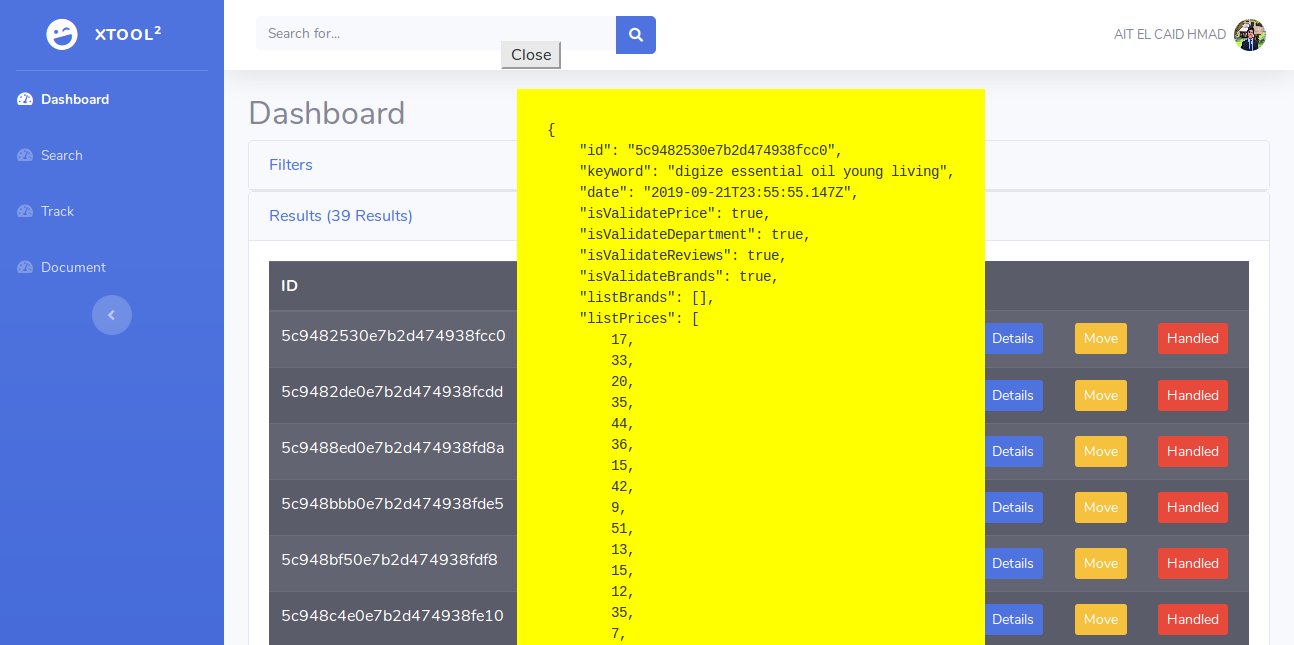
Task: Open the Search menu item
Action: (x=62, y=155)
